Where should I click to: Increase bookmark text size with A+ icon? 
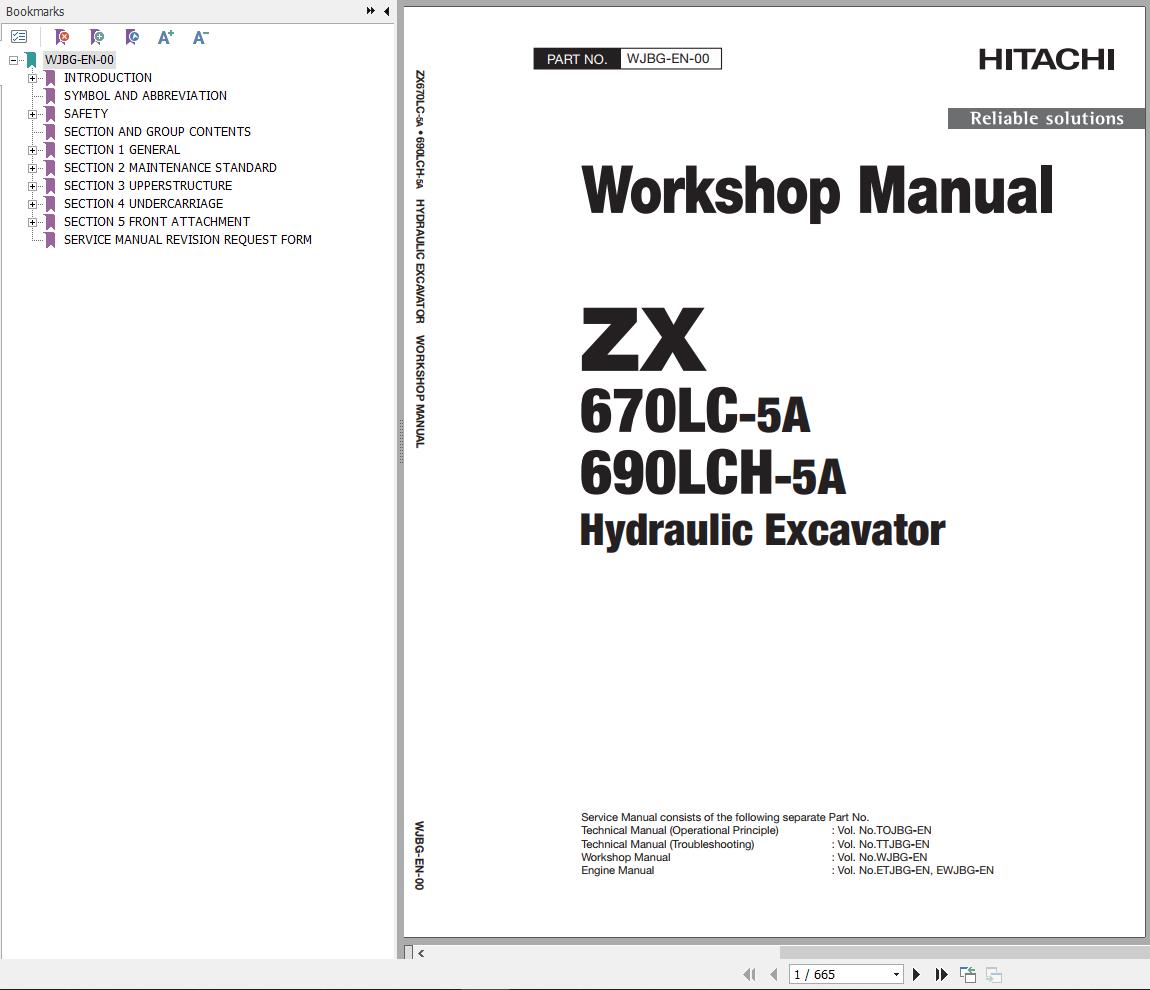click(166, 37)
